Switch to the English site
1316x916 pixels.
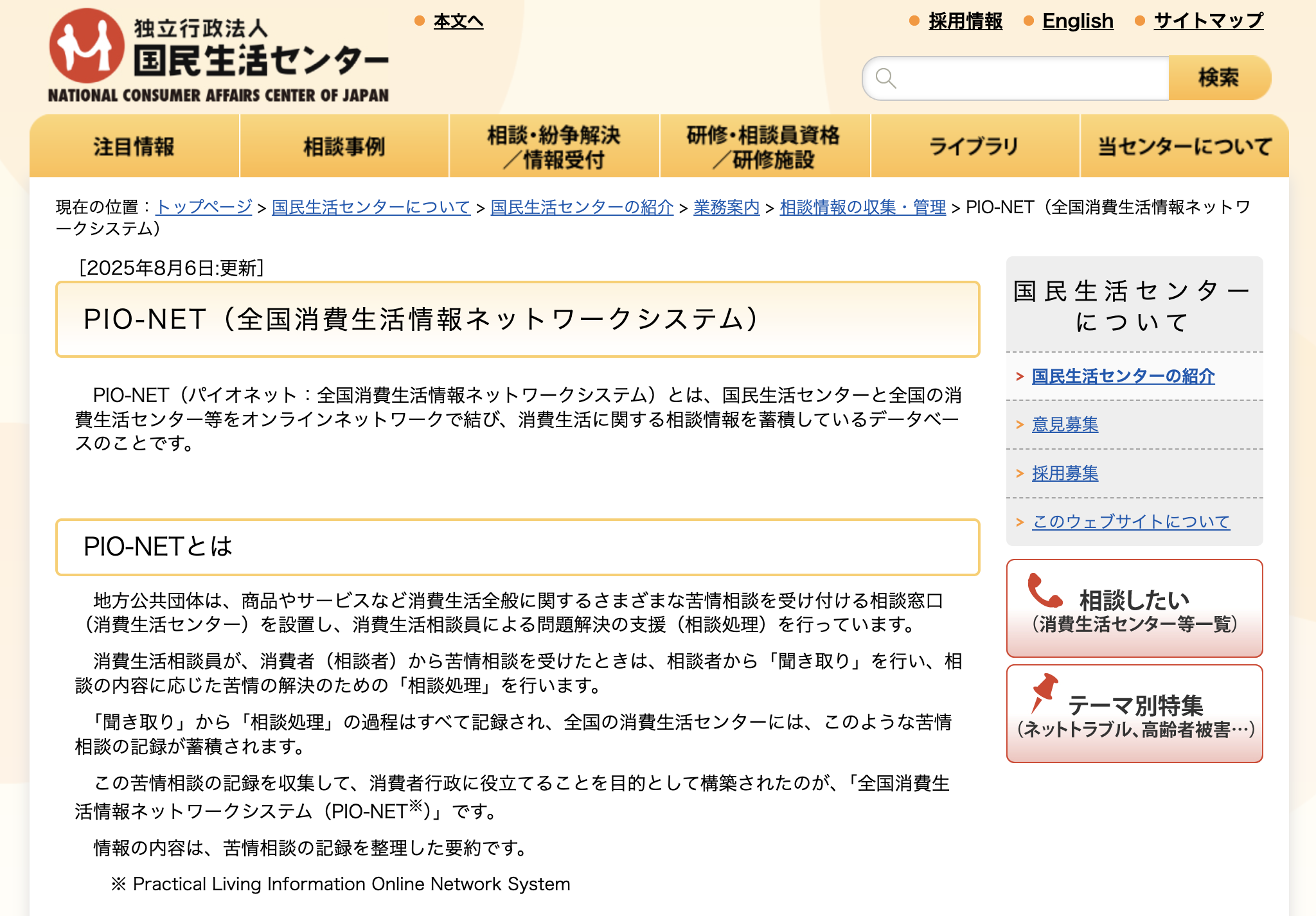[x=1078, y=21]
